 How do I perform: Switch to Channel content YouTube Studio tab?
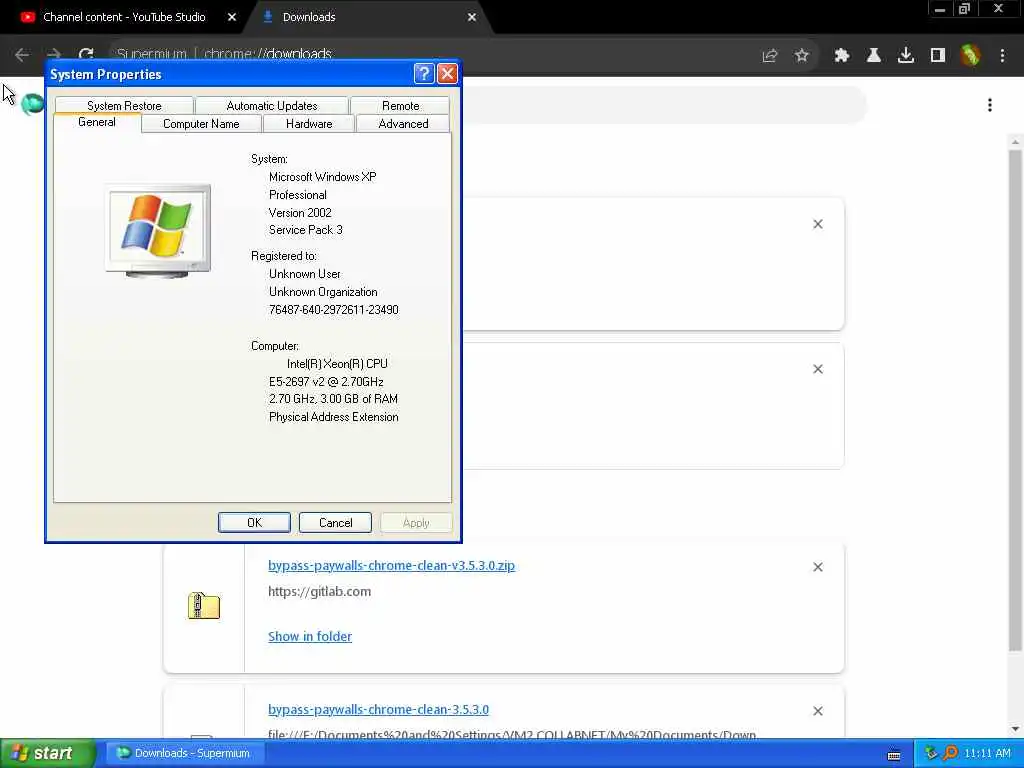click(124, 17)
